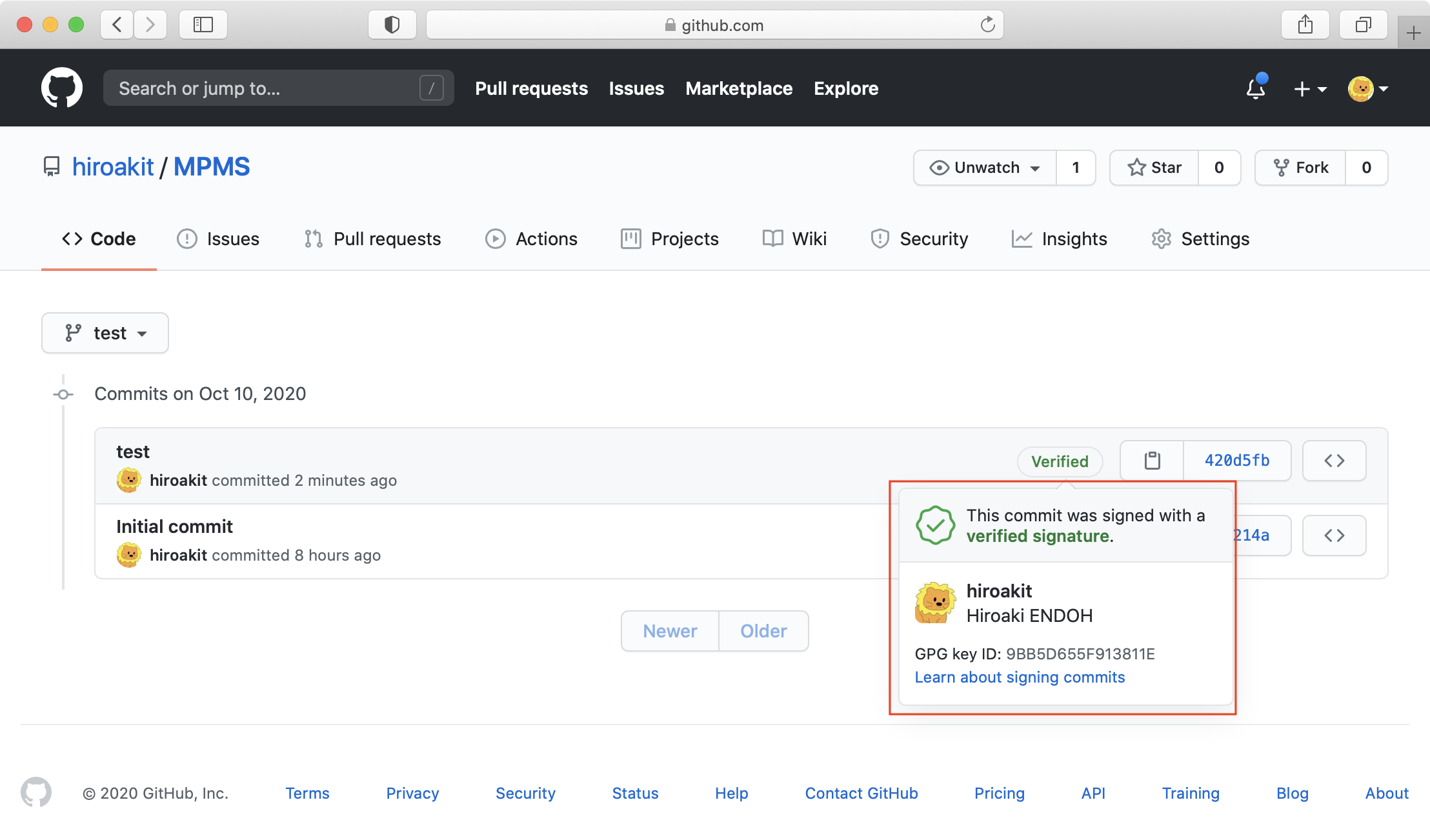Browse repository at the test commit
1430x840 pixels.
1334,461
